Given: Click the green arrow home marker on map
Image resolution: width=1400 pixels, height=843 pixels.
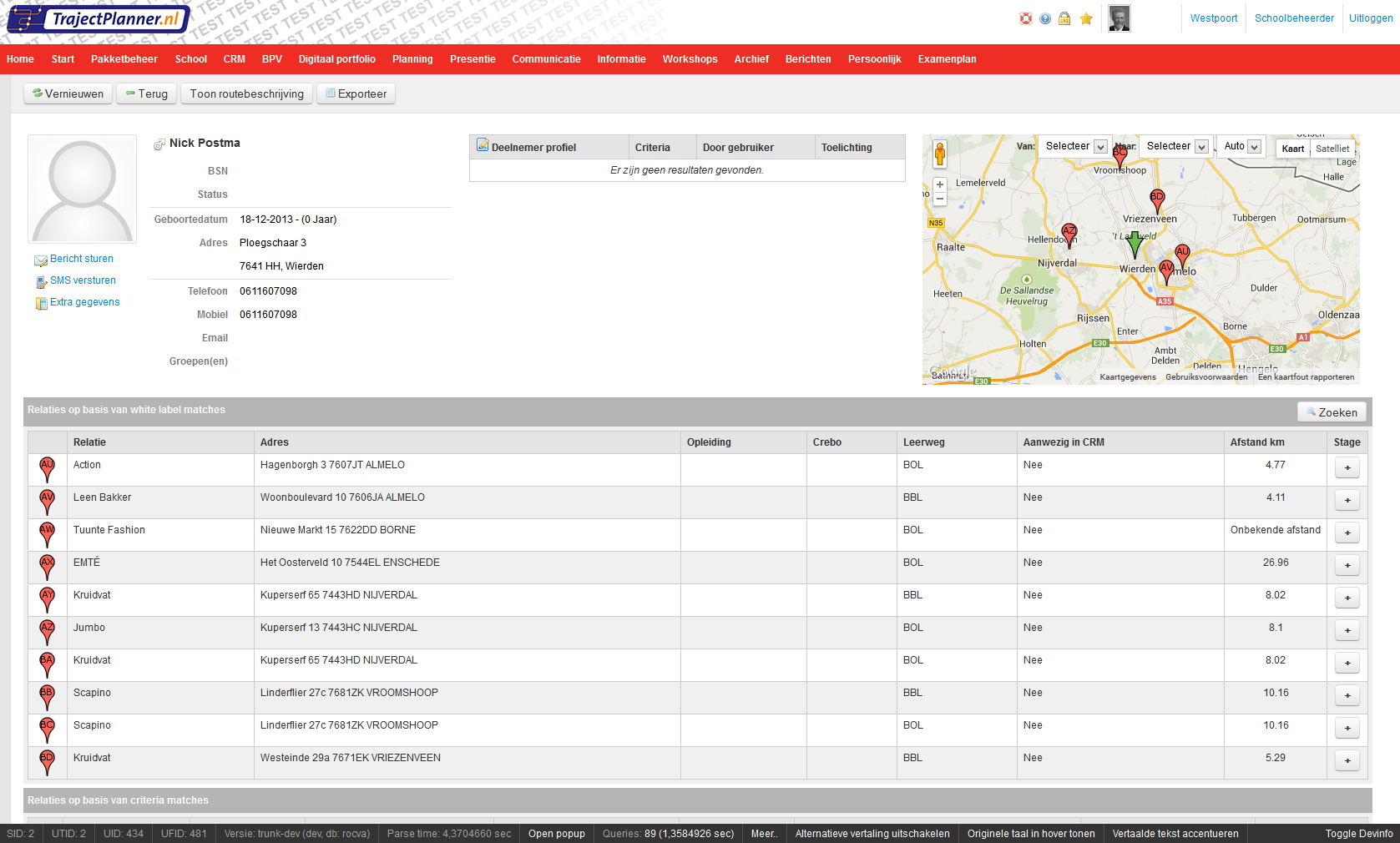Looking at the screenshot, I should tap(1135, 245).
